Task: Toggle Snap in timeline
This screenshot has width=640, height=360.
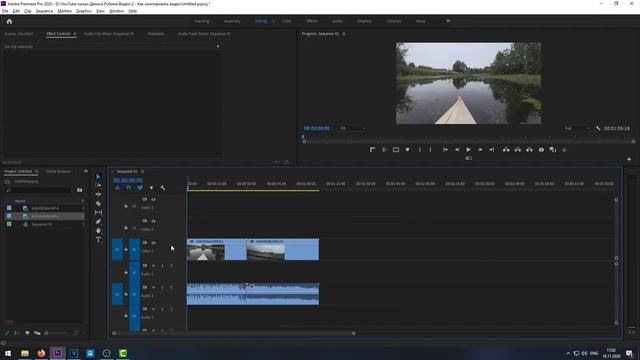Action: pyautogui.click(x=129, y=188)
